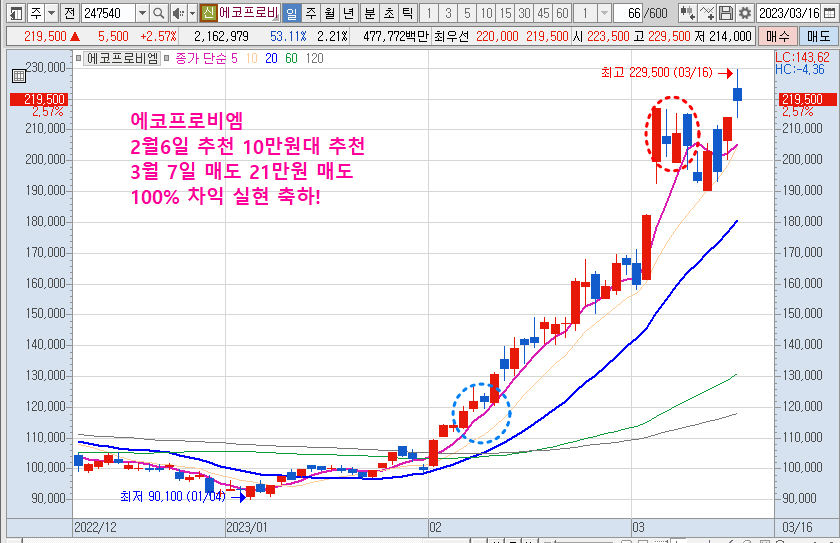Click the 최저 90,100 (01/04) marker label

click(173, 496)
